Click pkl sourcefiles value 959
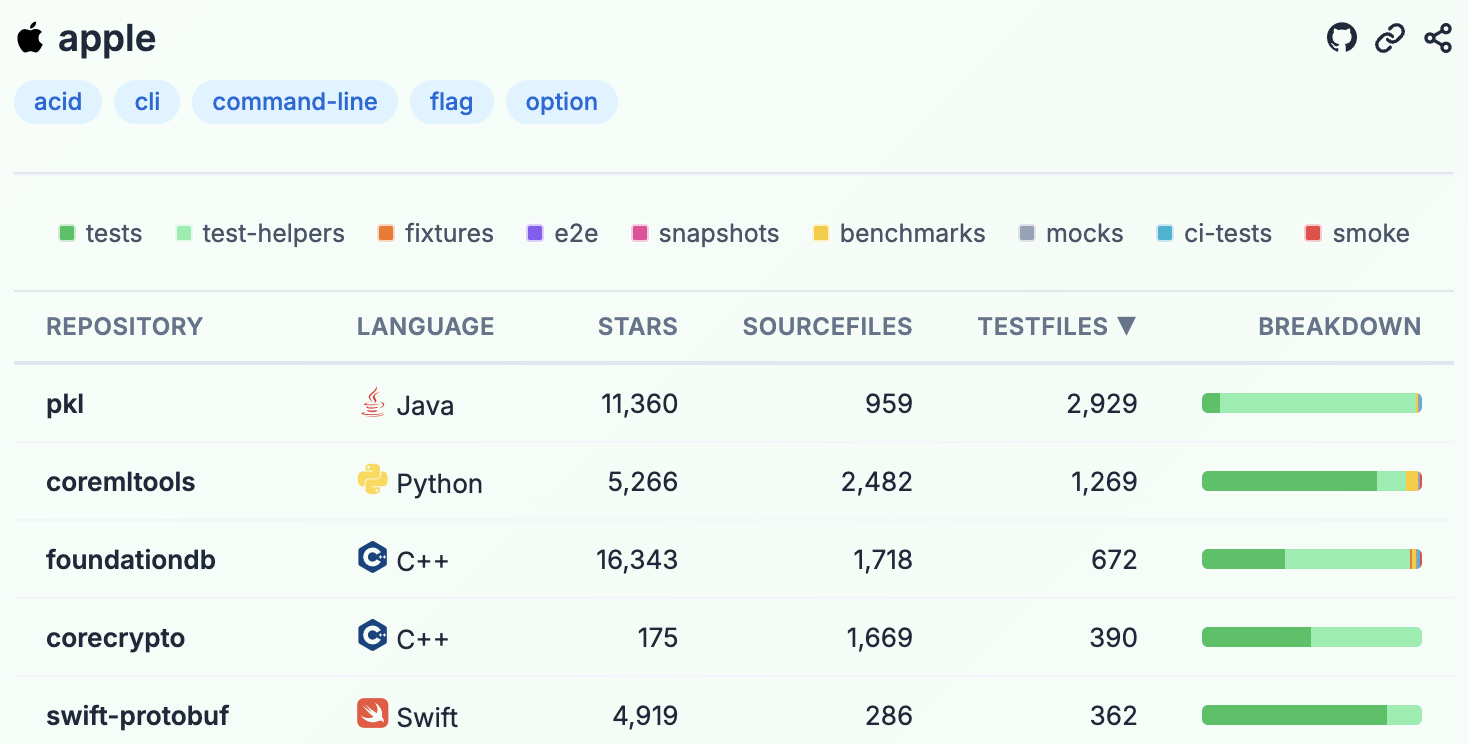1468x744 pixels. [x=890, y=404]
